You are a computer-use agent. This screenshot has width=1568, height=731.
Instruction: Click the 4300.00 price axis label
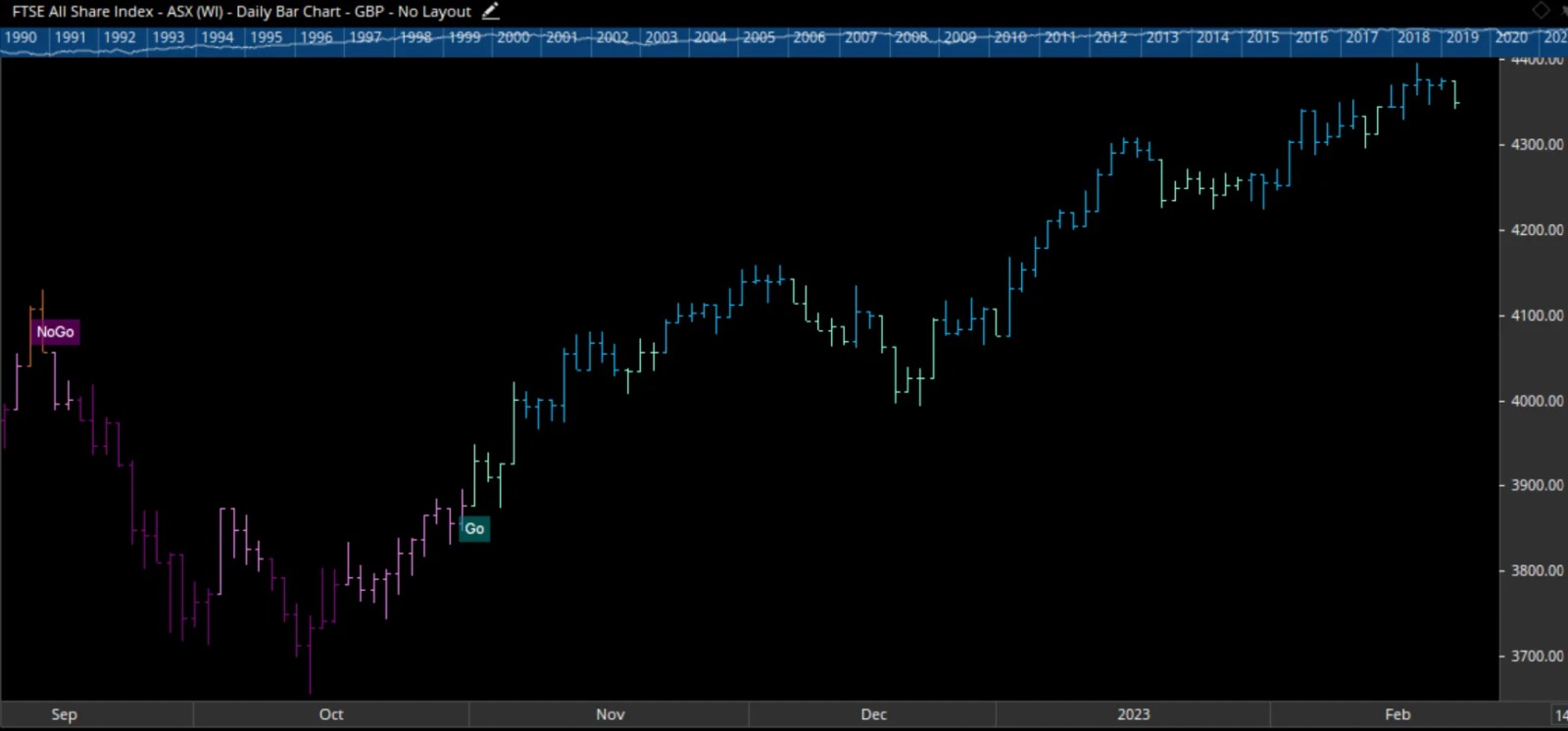click(x=1537, y=144)
